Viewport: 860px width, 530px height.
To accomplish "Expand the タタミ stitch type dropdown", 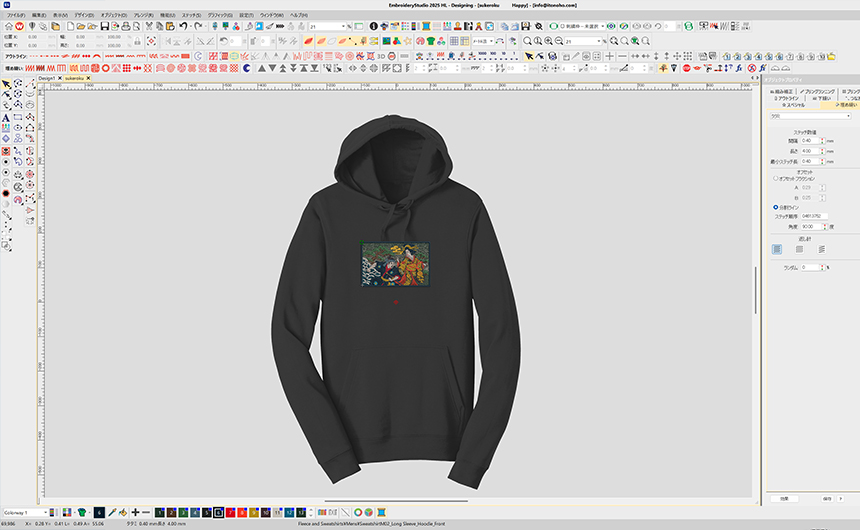I will coord(849,116).
